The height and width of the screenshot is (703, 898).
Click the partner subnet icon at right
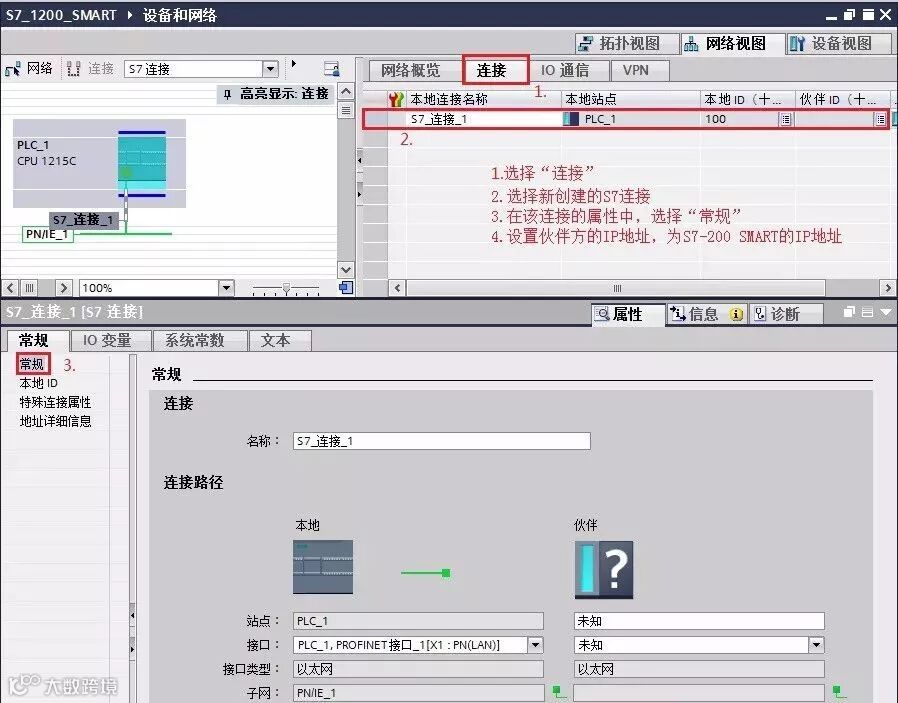click(x=839, y=692)
